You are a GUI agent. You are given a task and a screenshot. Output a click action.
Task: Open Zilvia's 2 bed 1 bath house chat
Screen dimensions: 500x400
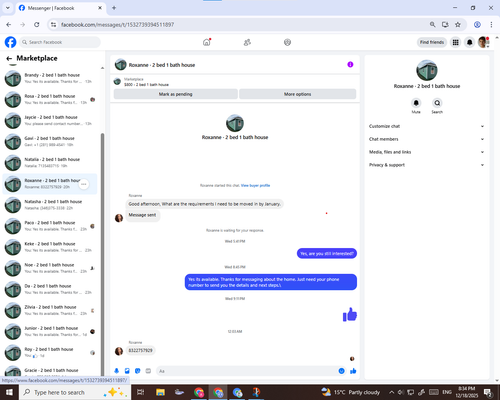point(50,310)
